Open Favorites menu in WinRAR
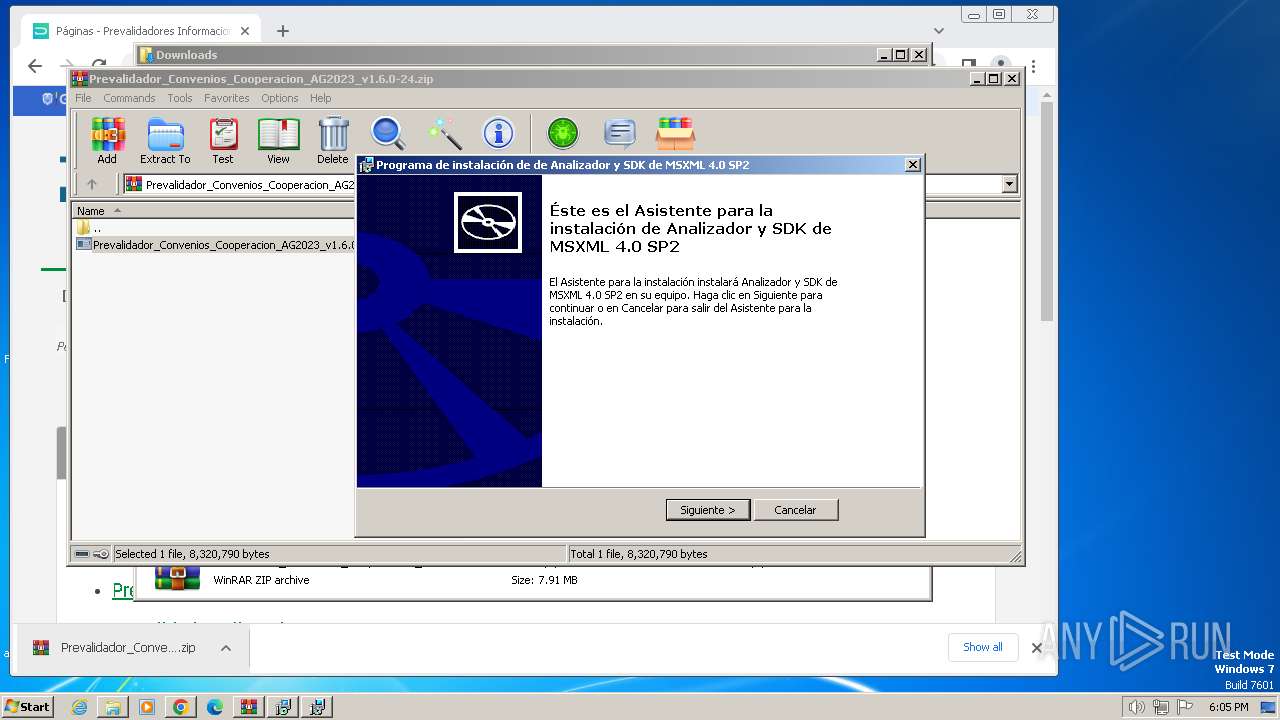The image size is (1280, 720). [227, 98]
